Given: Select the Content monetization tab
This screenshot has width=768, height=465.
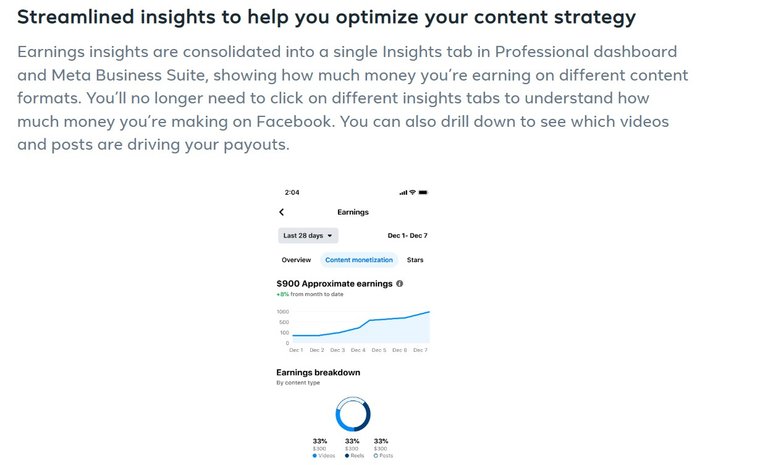Looking at the screenshot, I should pos(359,260).
